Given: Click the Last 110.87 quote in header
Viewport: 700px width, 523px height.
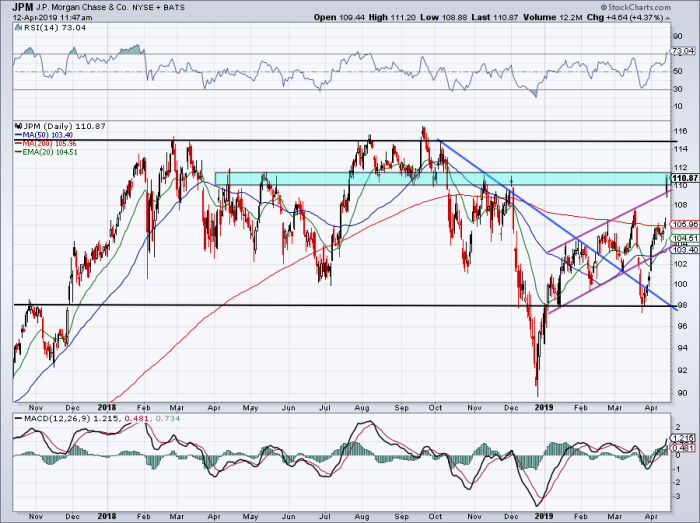Looking at the screenshot, I should (495, 17).
